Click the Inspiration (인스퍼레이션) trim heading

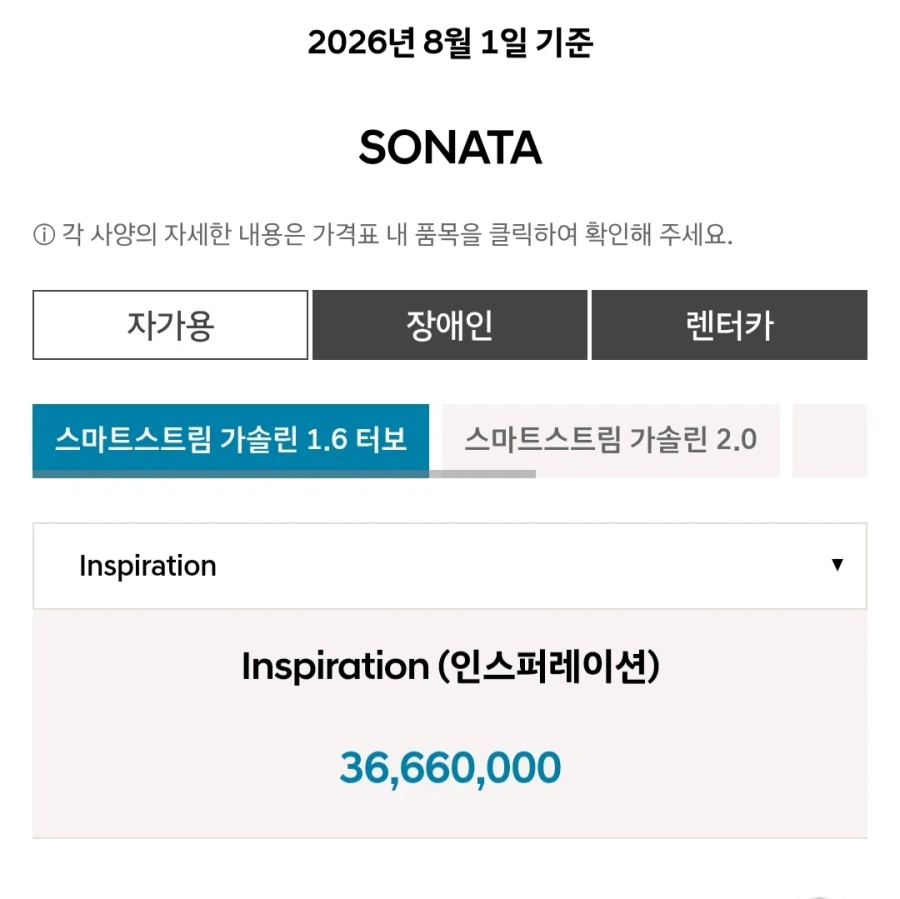click(451, 666)
